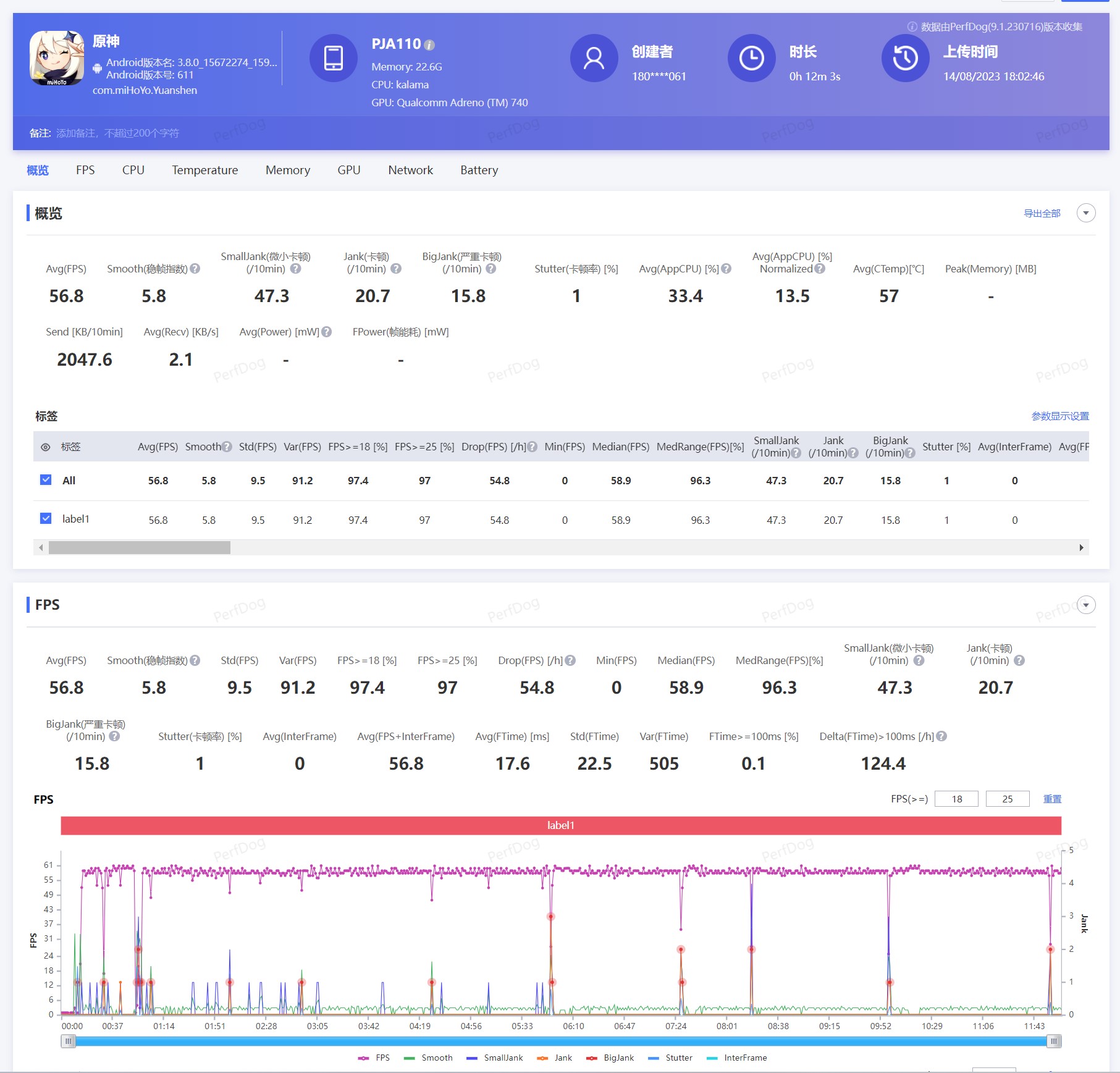Viewport: 1120px width, 1073px height.
Task: Switch to the Temperature tab
Action: pos(205,170)
